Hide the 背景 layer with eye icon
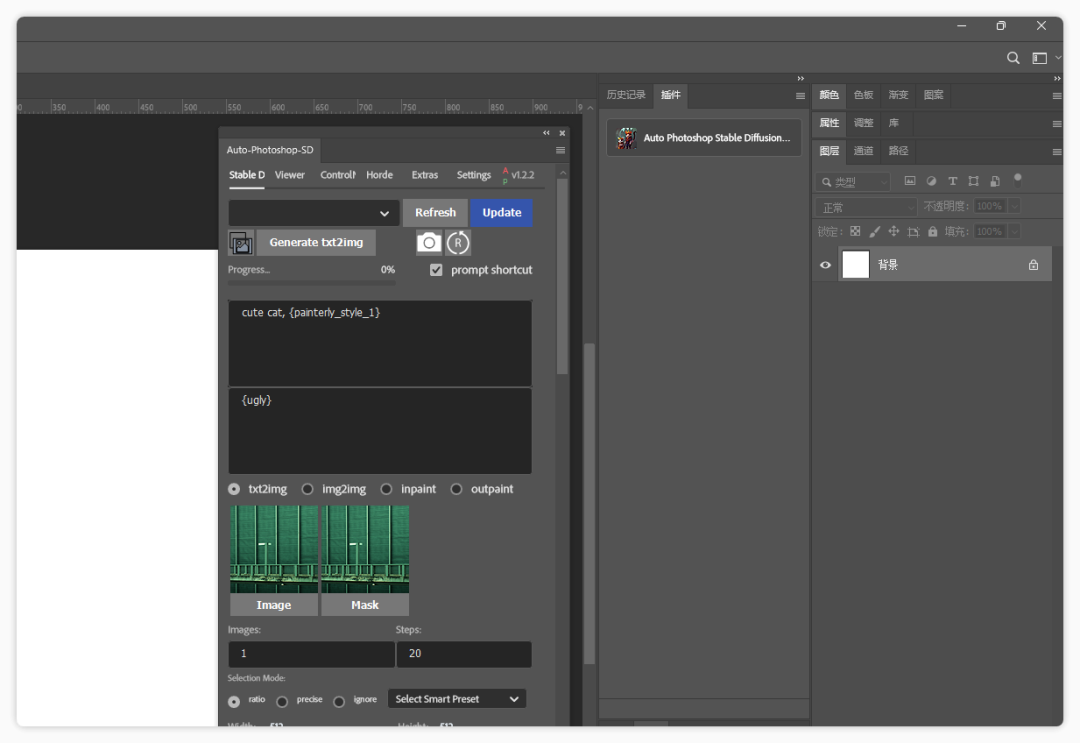The image size is (1080, 743). click(825, 265)
